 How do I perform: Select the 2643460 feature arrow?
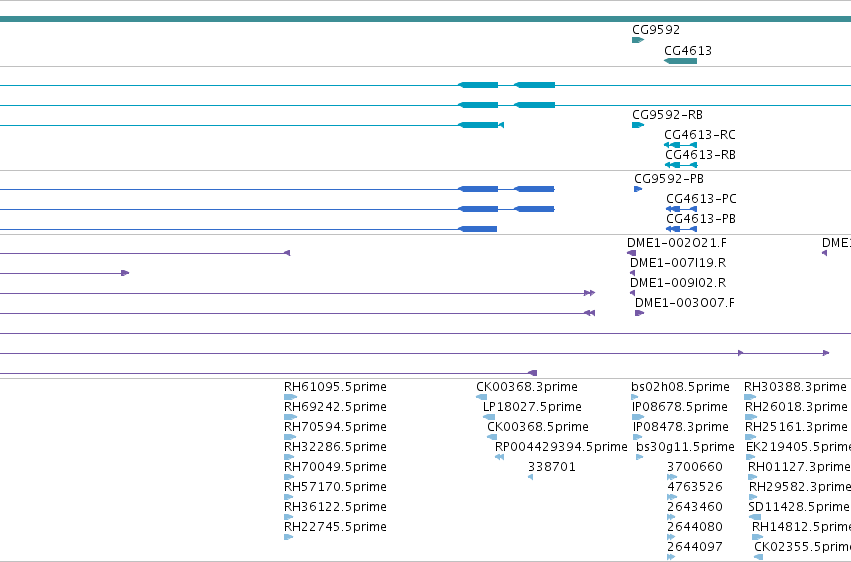[671, 517]
